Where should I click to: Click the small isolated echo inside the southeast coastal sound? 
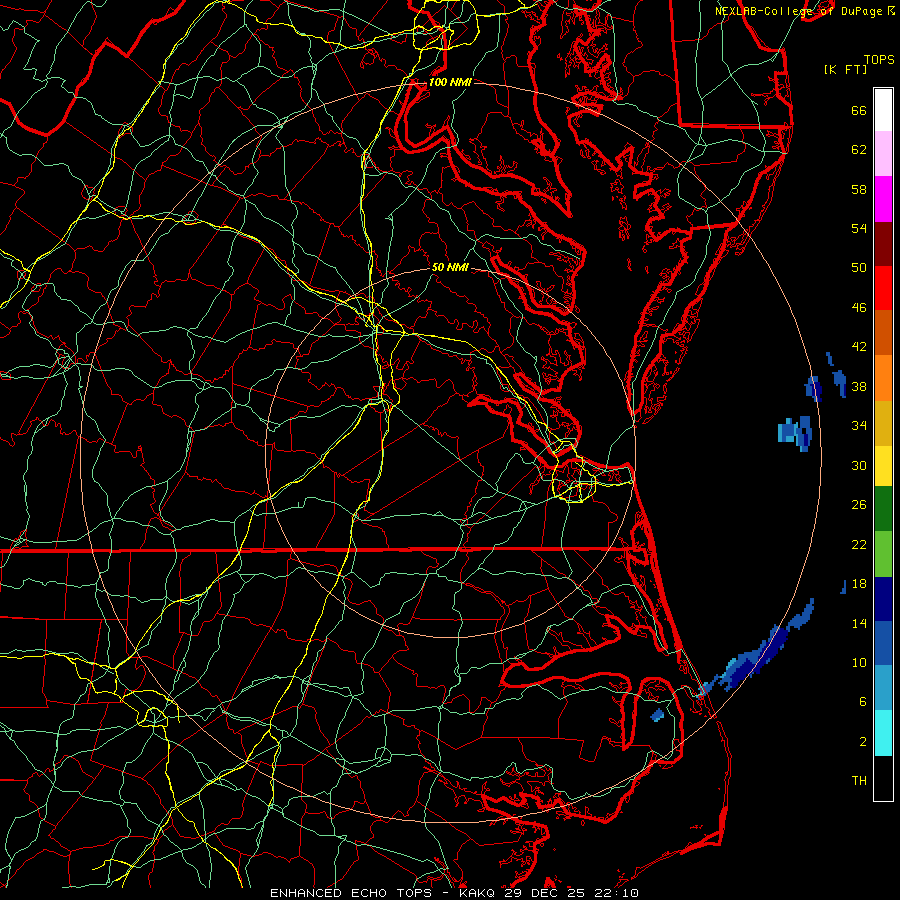point(658,715)
